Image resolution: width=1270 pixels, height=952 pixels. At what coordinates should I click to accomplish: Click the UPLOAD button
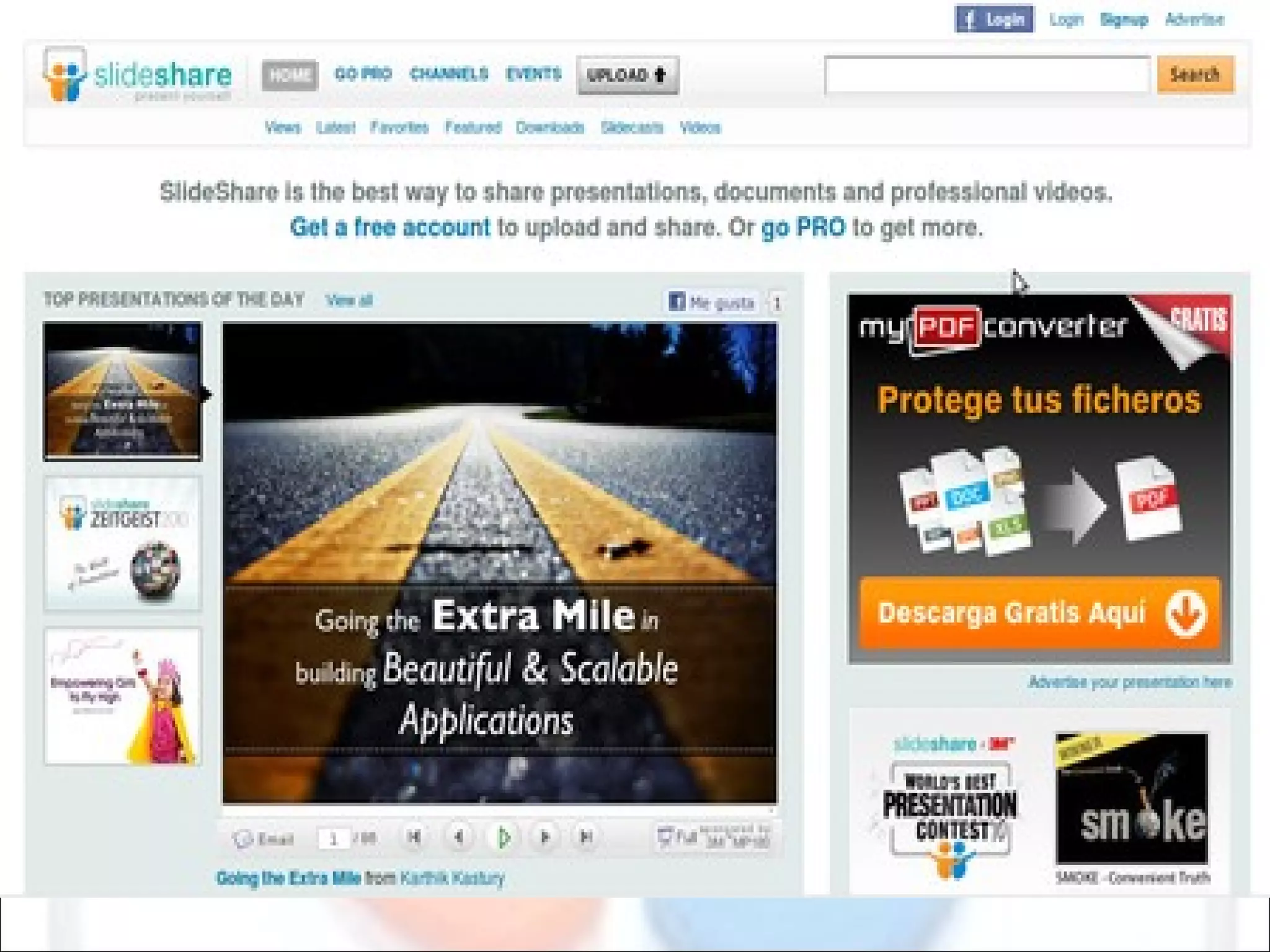[628, 75]
